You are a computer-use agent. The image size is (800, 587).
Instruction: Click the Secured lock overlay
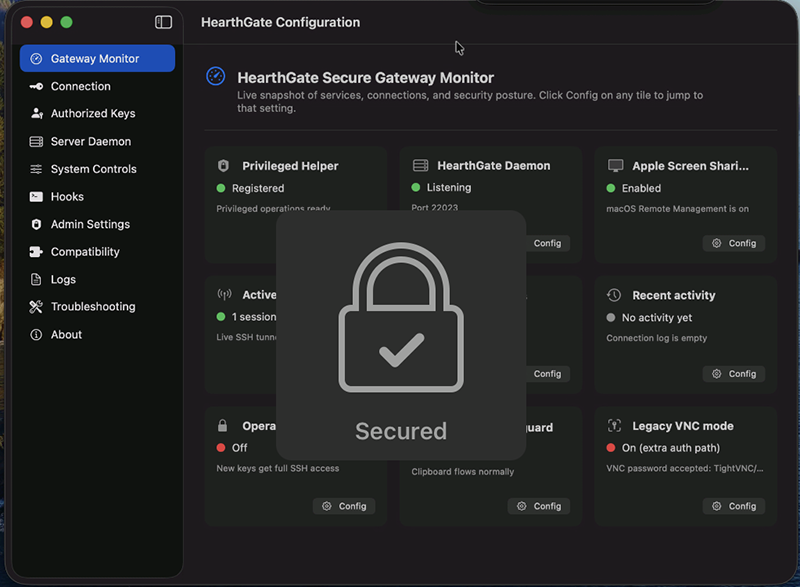click(401, 335)
